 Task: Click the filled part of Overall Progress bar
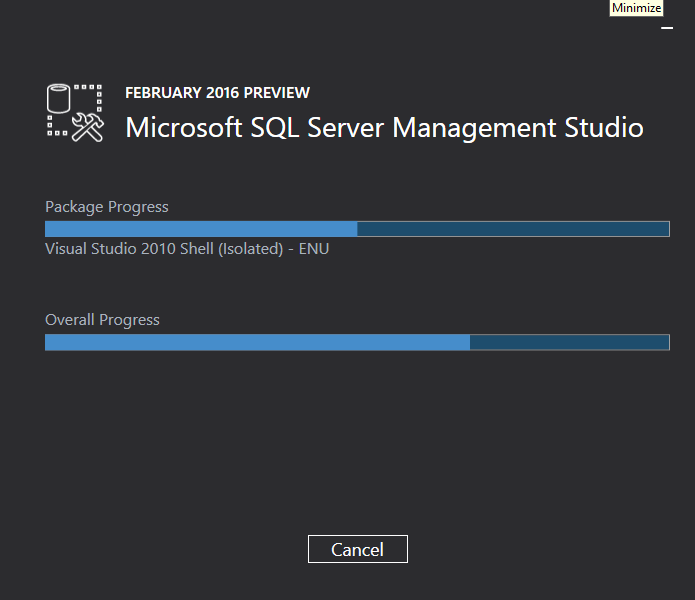[x=257, y=343]
